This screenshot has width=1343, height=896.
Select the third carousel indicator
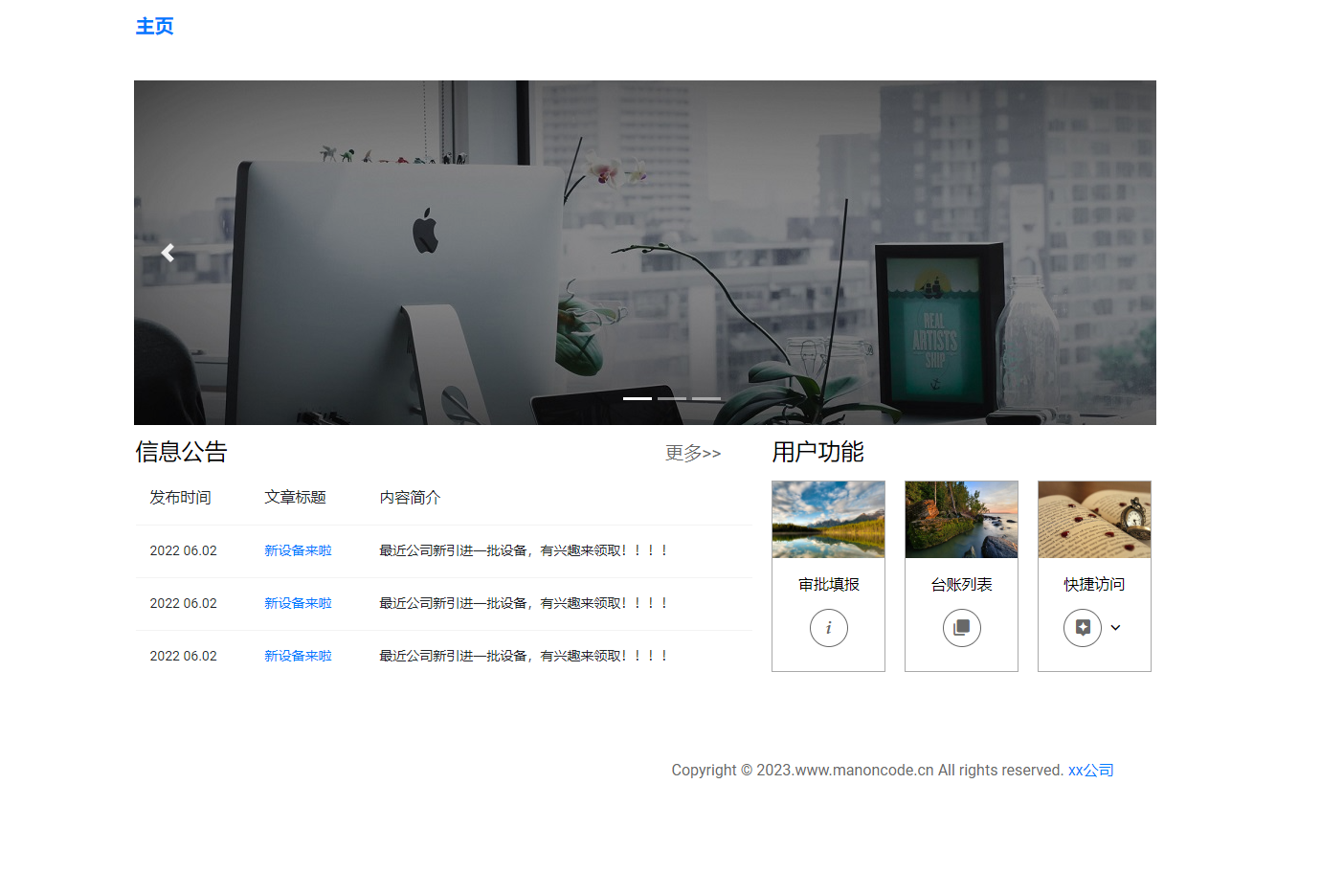[706, 398]
